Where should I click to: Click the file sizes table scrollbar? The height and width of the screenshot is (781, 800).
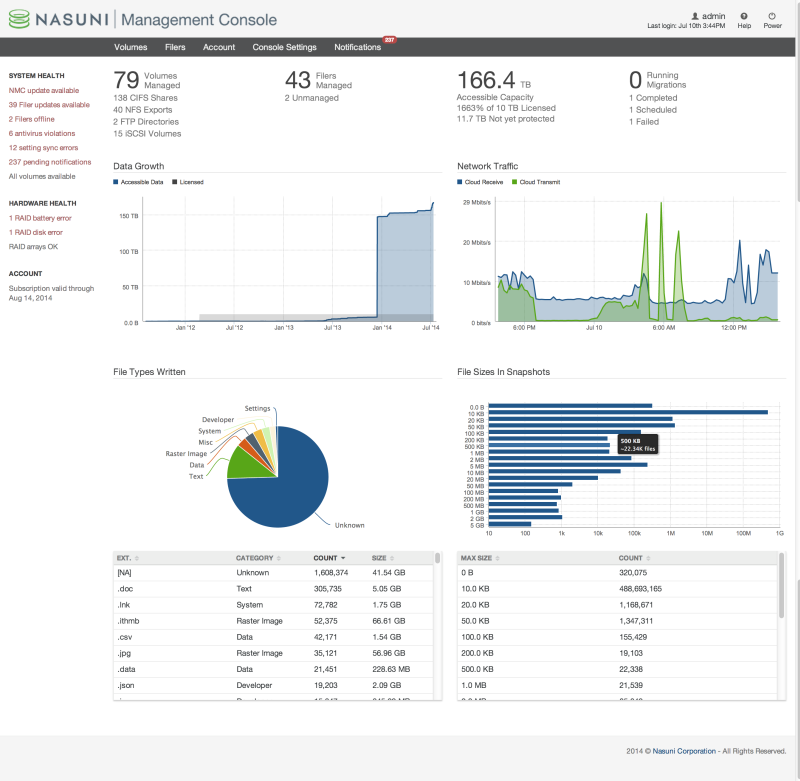[x=781, y=586]
